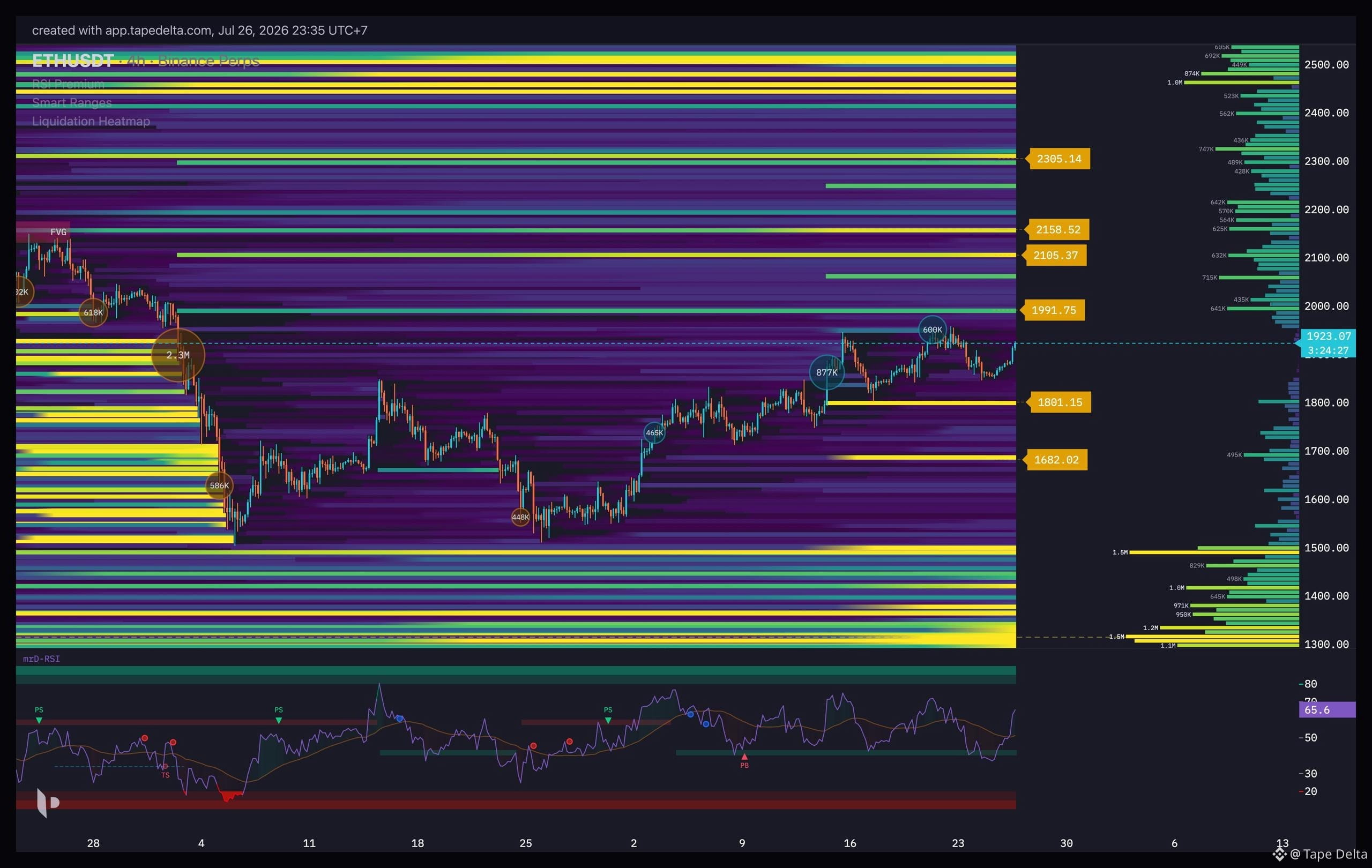
Task: Select the 1682.02 price level tag
Action: [1056, 460]
